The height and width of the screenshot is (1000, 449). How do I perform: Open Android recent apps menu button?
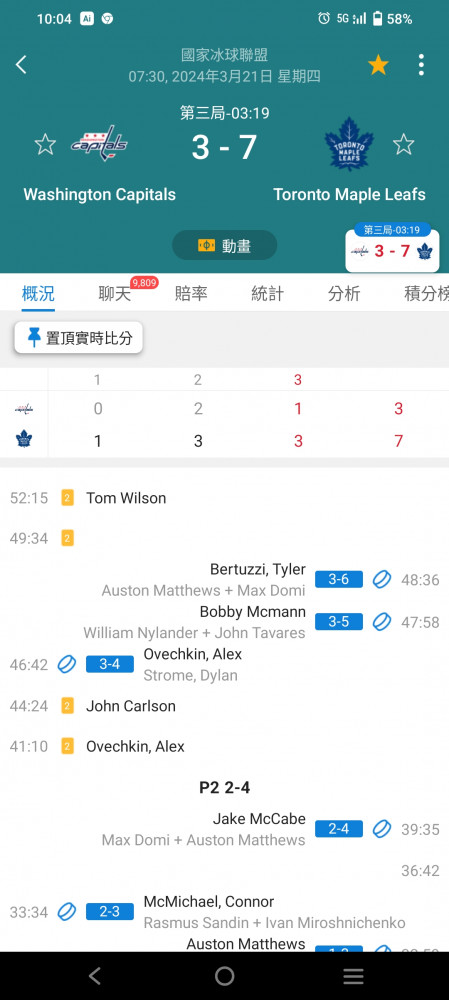point(353,976)
